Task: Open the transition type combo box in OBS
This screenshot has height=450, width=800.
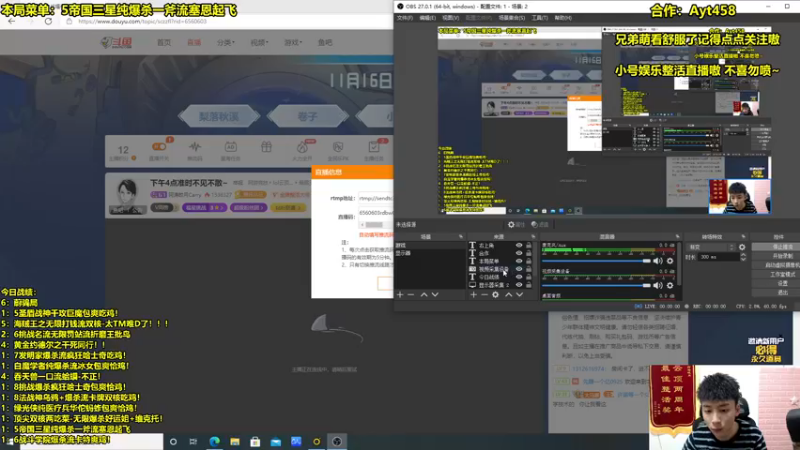Action: (711, 247)
